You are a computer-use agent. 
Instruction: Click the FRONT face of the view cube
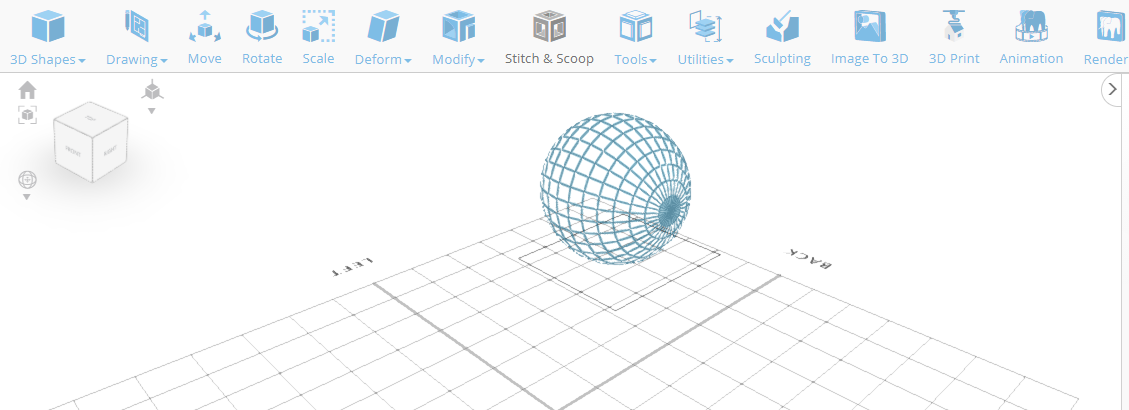coord(73,152)
